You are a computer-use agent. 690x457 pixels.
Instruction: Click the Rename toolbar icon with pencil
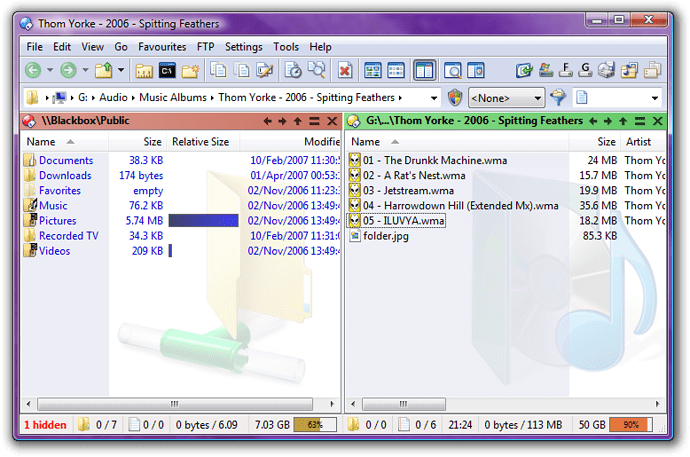264,70
